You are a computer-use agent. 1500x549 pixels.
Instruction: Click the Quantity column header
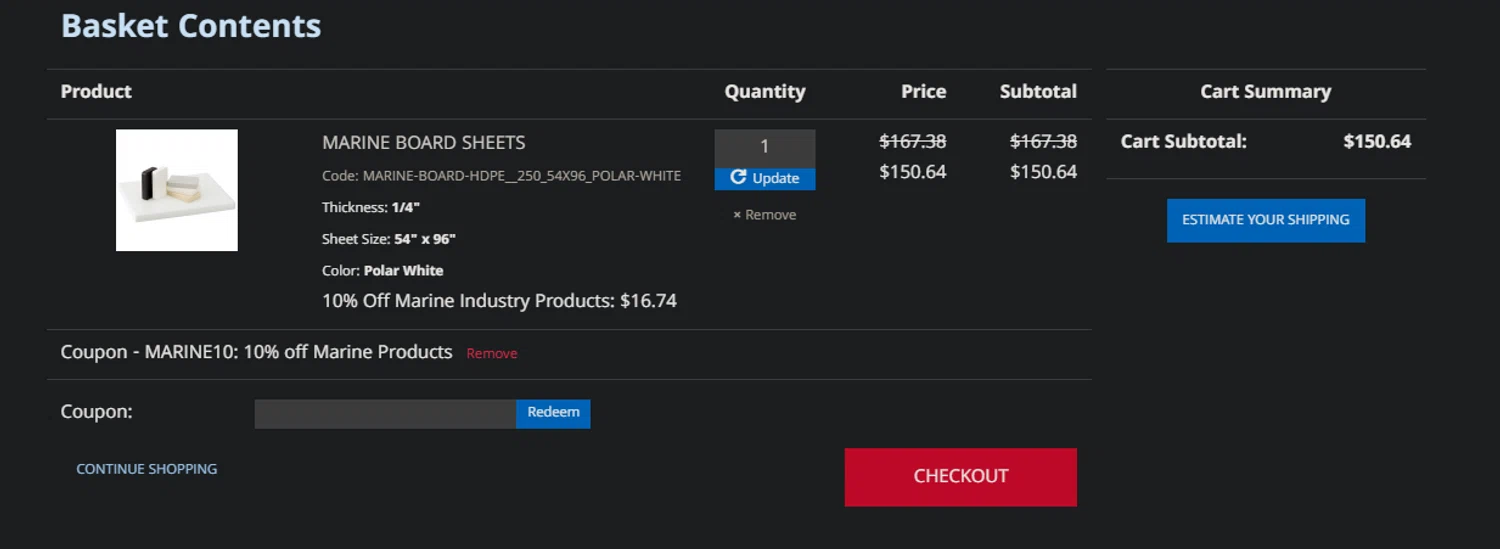(765, 92)
